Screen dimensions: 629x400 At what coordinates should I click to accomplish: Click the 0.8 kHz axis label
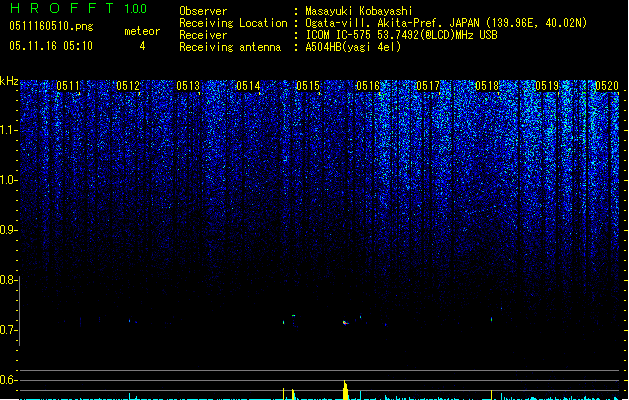tap(8, 280)
